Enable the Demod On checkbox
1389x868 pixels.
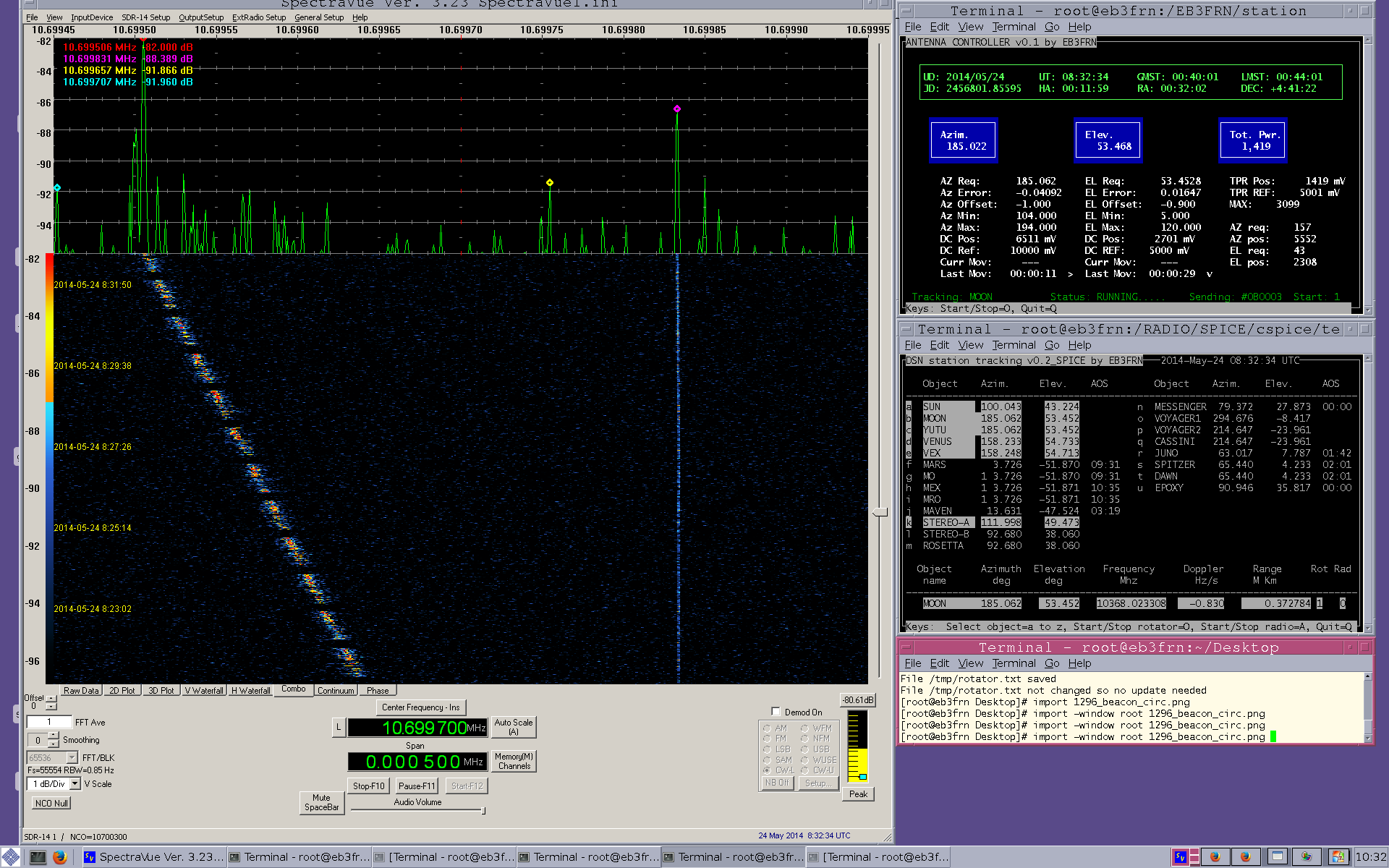pos(776,712)
